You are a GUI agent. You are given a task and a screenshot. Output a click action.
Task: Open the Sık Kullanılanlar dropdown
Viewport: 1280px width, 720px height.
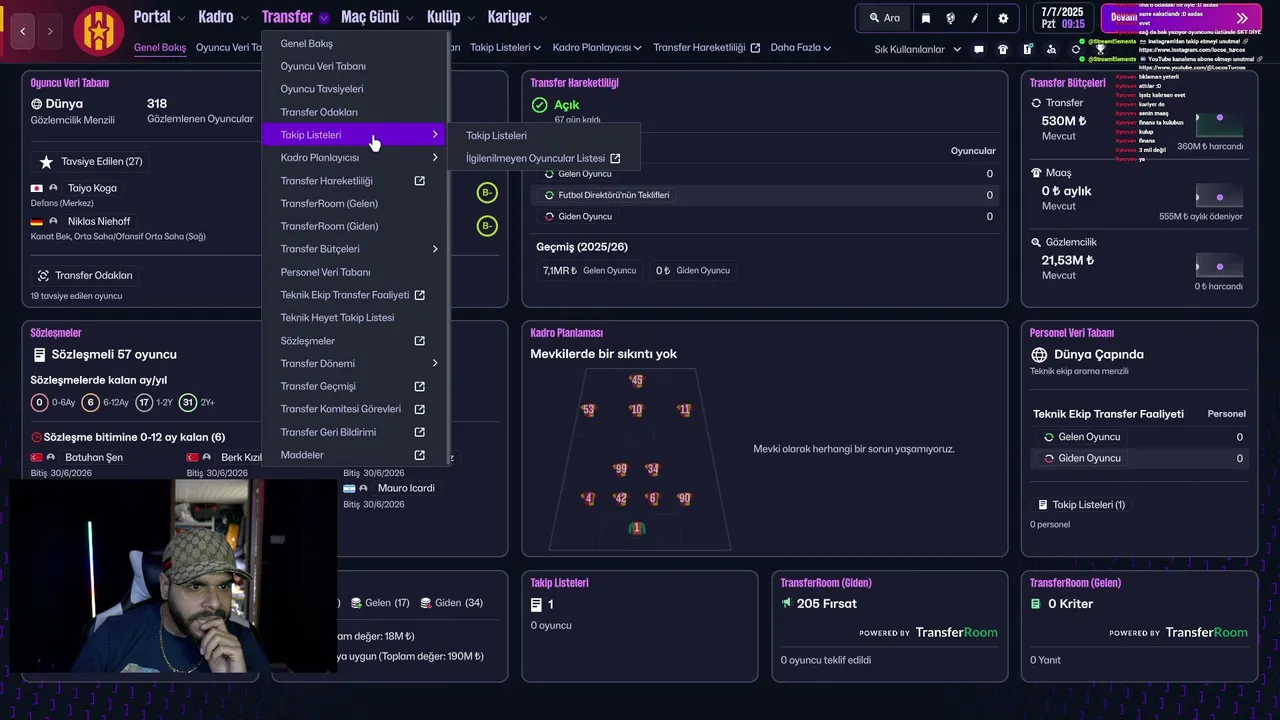pyautogui.click(x=917, y=49)
